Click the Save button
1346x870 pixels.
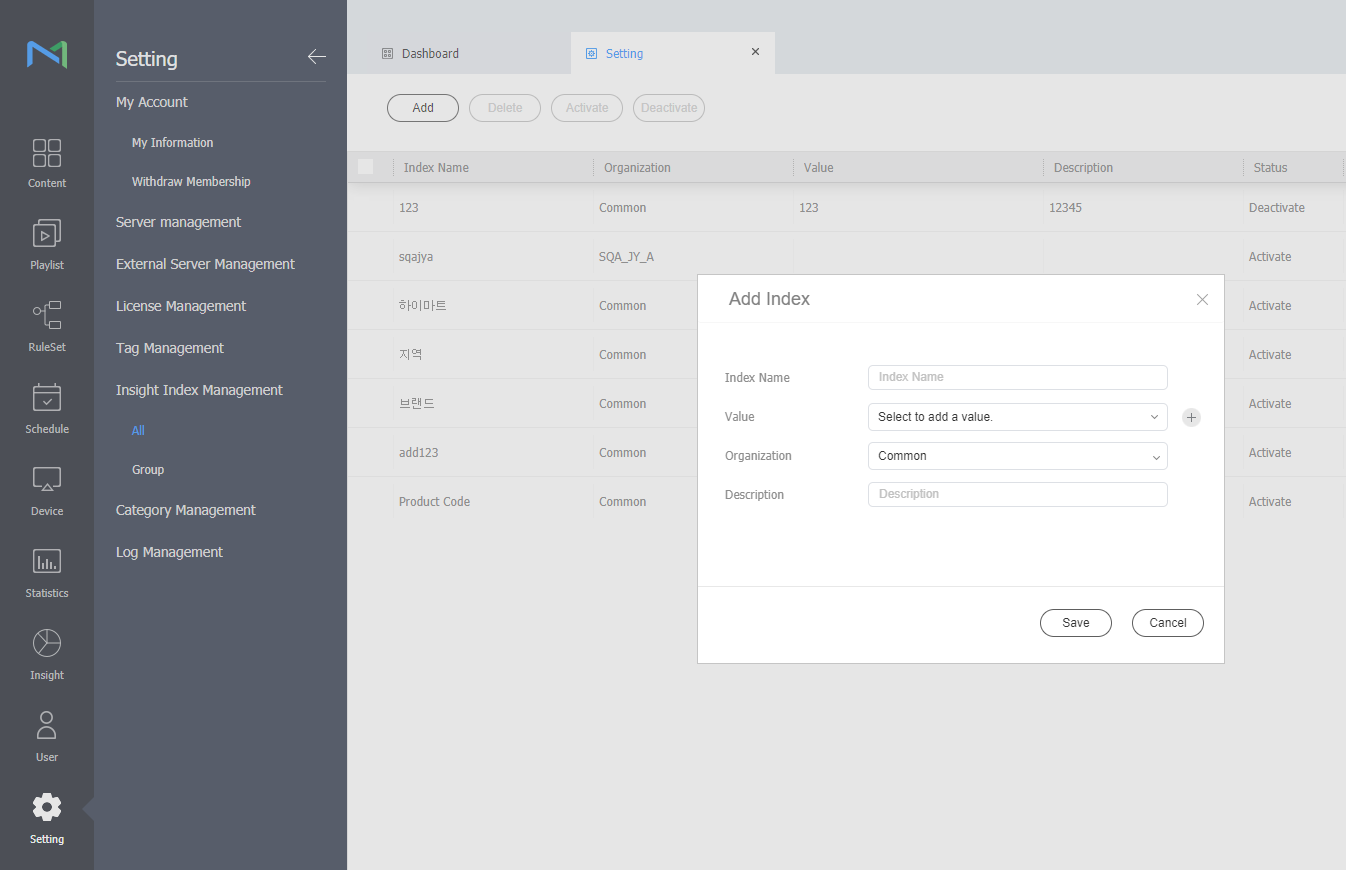[x=1075, y=623]
